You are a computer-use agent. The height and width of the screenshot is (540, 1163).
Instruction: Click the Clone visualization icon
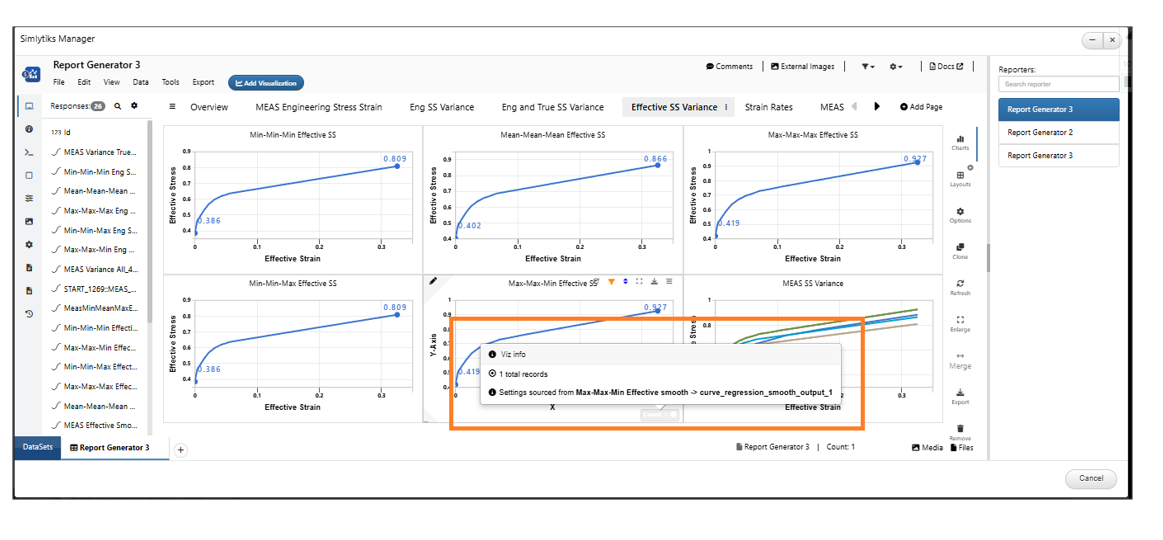(x=960, y=250)
